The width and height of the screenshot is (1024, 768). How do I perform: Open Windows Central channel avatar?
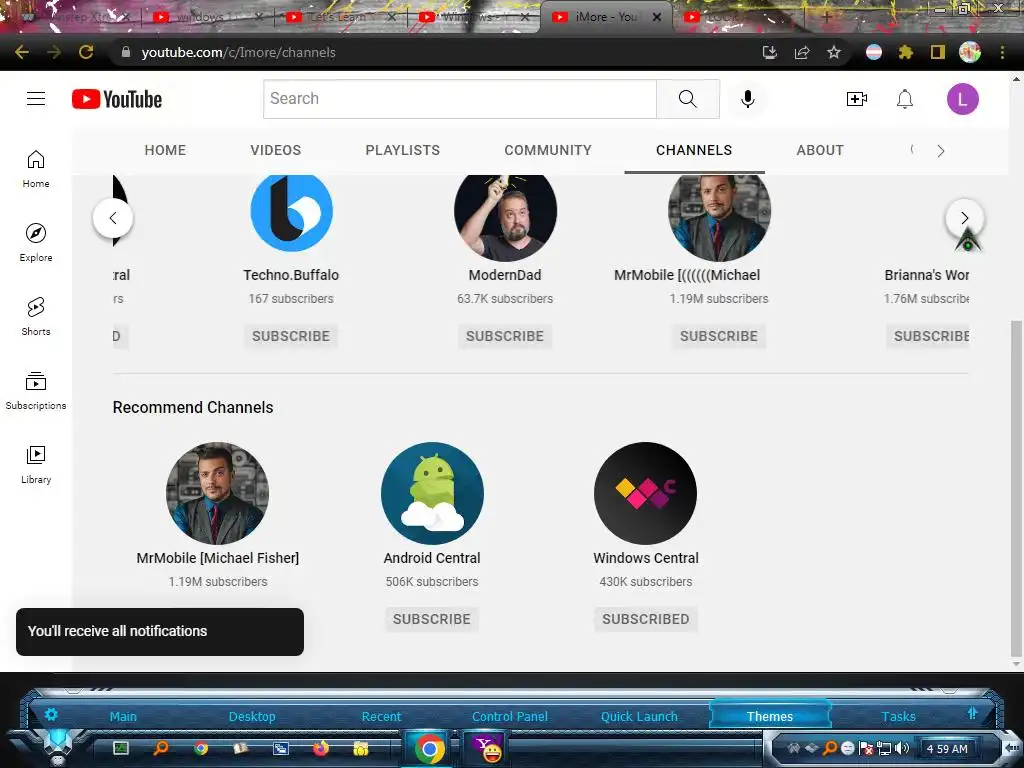(645, 494)
